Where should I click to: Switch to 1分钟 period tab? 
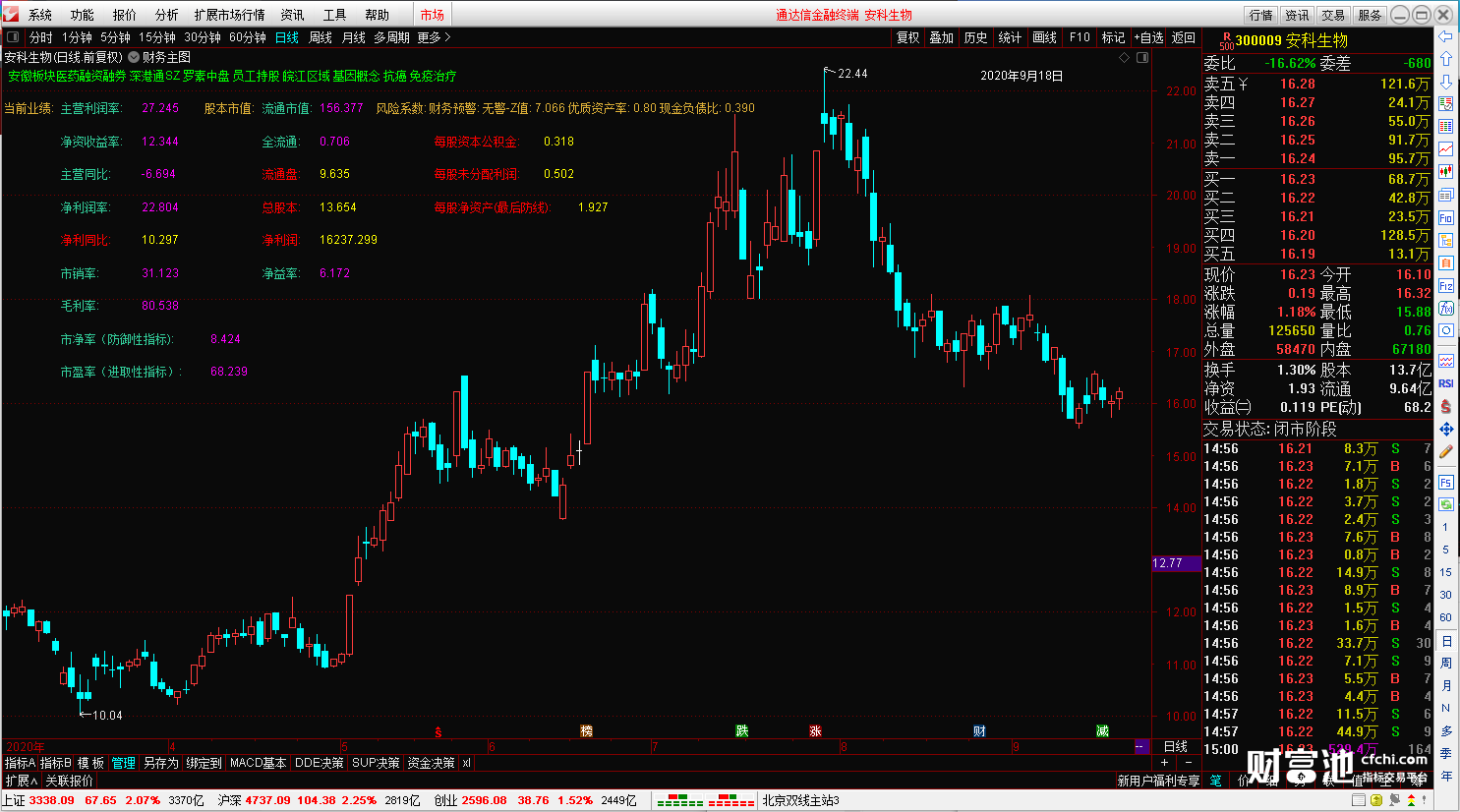77,37
